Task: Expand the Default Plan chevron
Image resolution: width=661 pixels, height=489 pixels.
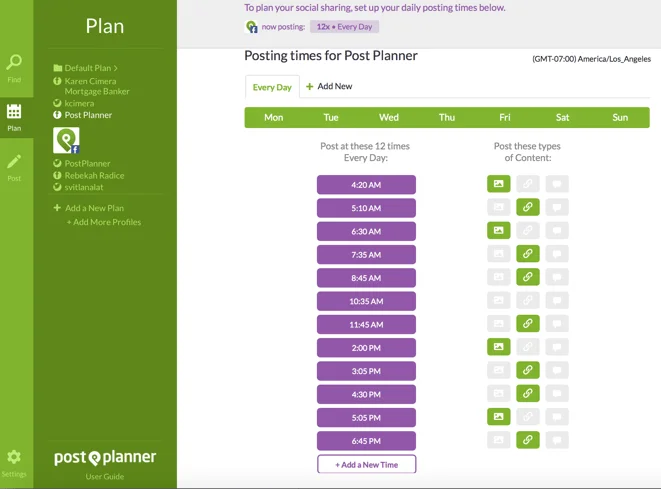Action: [116, 68]
